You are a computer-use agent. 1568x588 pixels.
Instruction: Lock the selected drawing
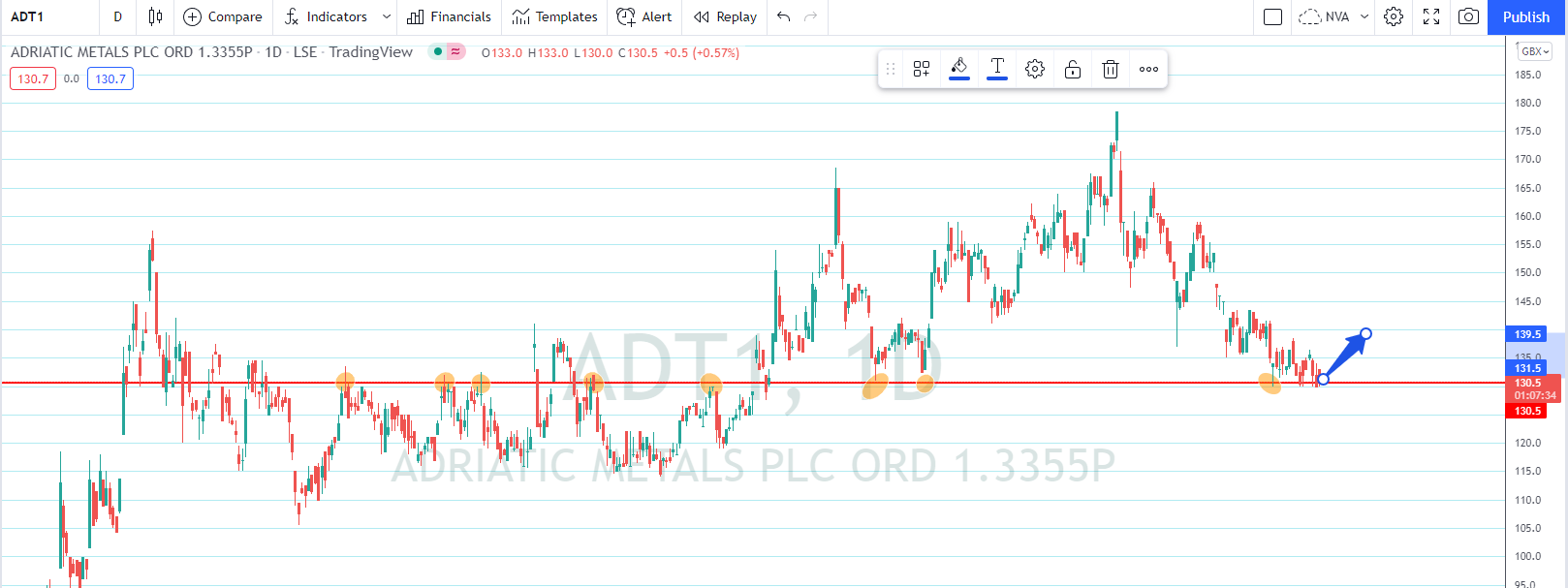(x=1073, y=69)
